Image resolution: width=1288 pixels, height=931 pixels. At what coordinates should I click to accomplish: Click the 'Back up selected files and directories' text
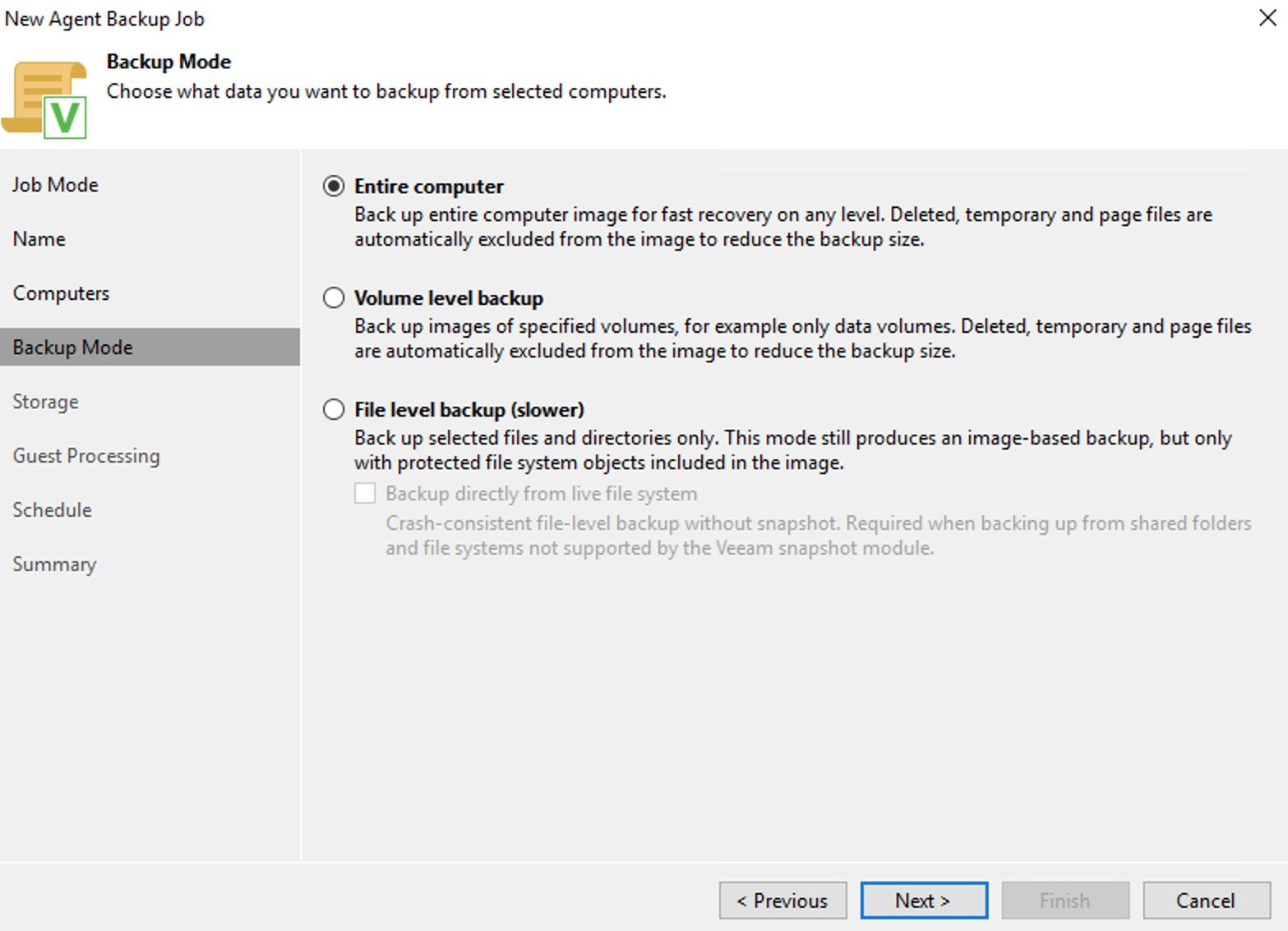(793, 450)
